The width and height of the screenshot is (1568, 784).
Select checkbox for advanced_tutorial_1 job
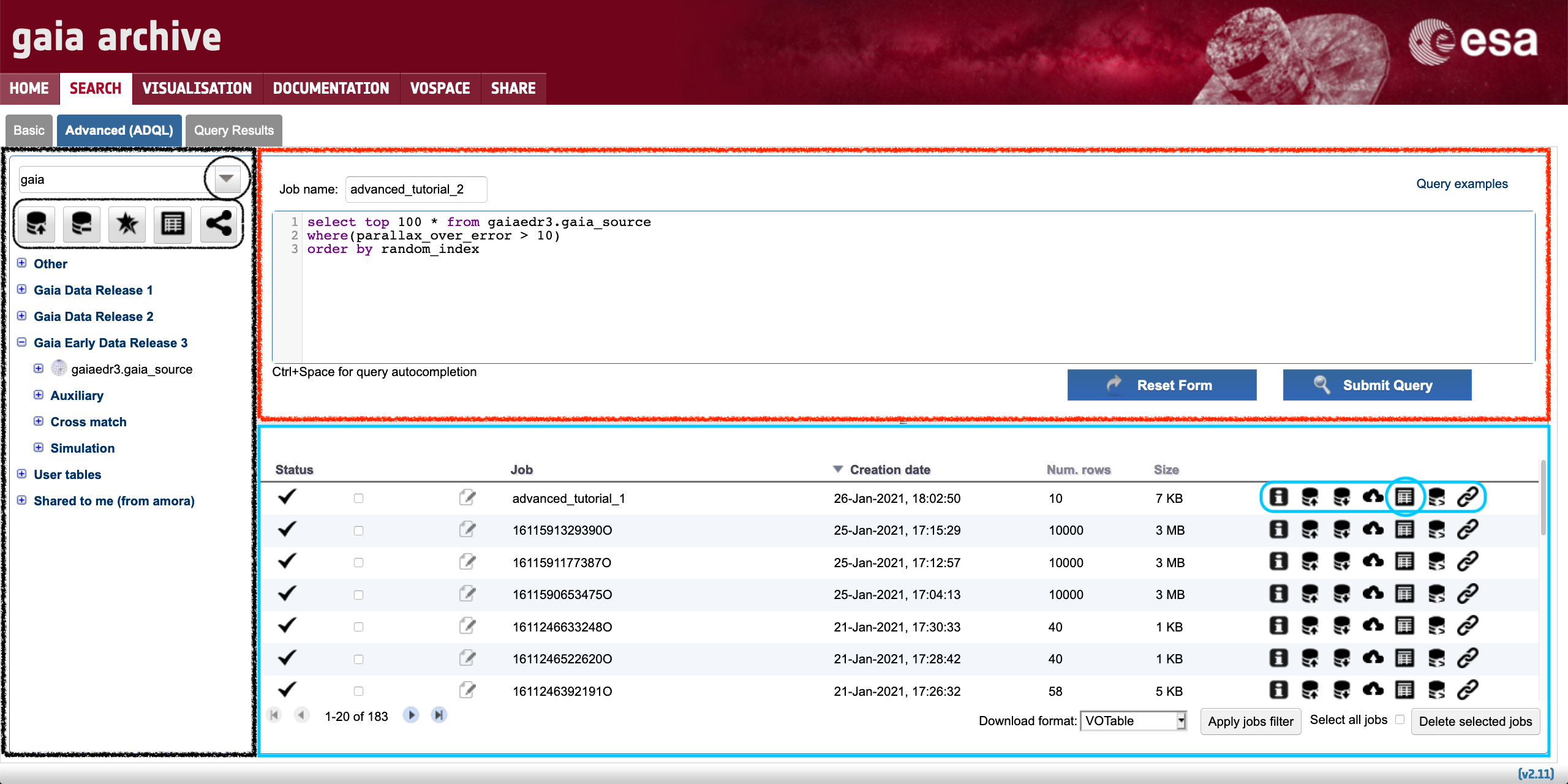click(x=358, y=498)
